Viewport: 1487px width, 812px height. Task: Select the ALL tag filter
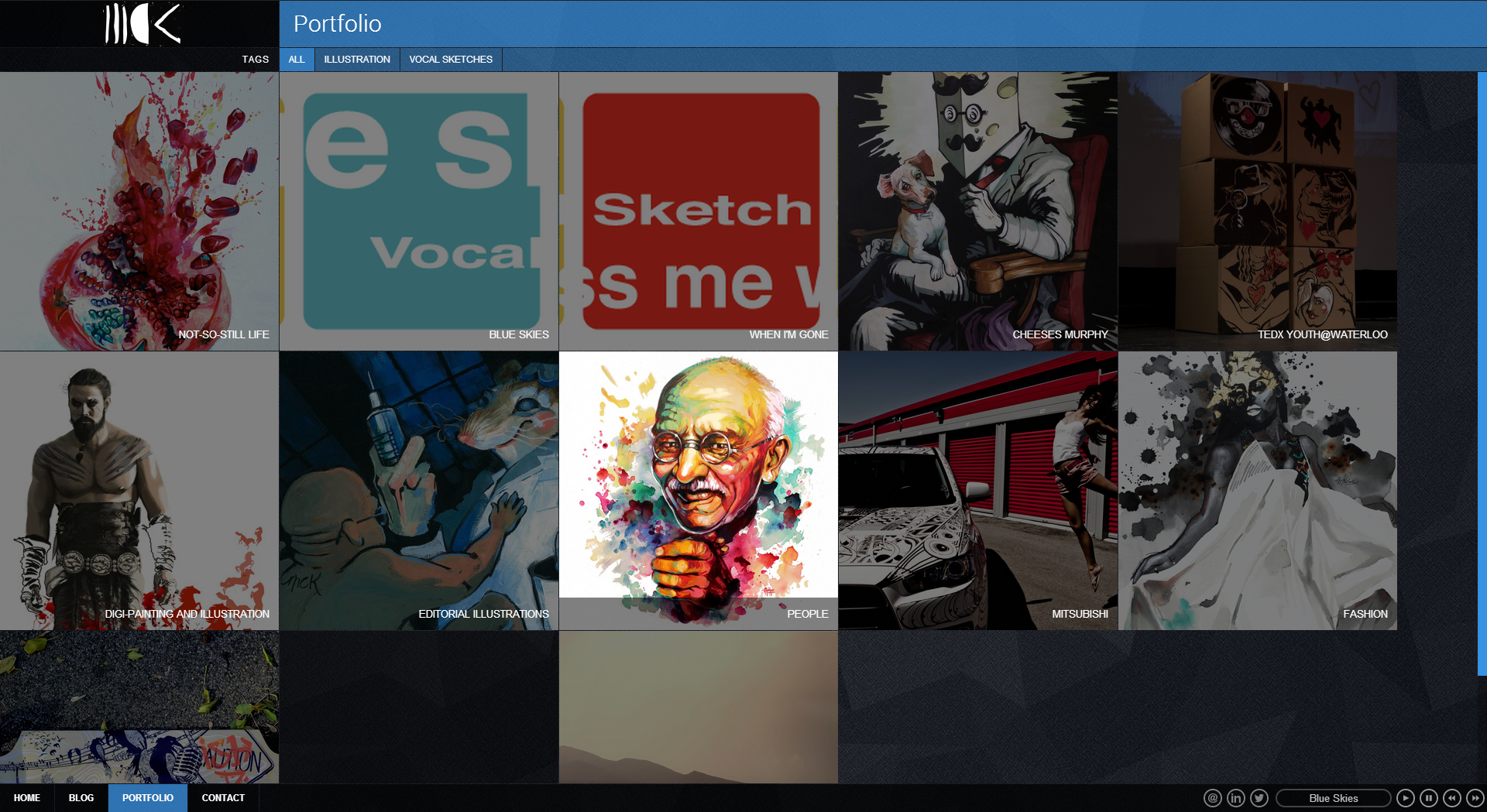point(297,60)
